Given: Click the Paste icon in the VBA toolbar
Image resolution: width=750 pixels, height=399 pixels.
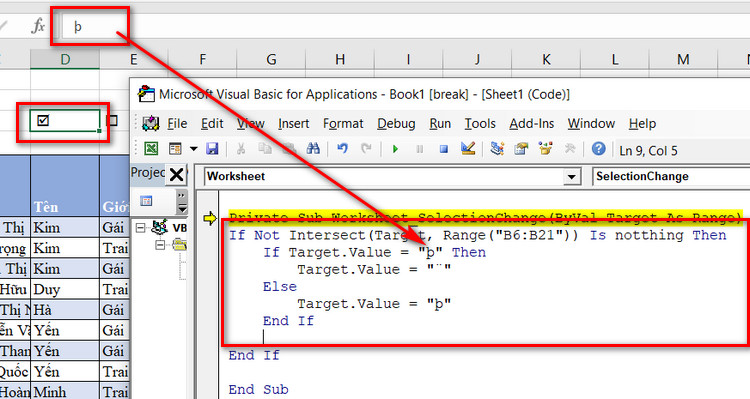Looking at the screenshot, I should pos(288,149).
